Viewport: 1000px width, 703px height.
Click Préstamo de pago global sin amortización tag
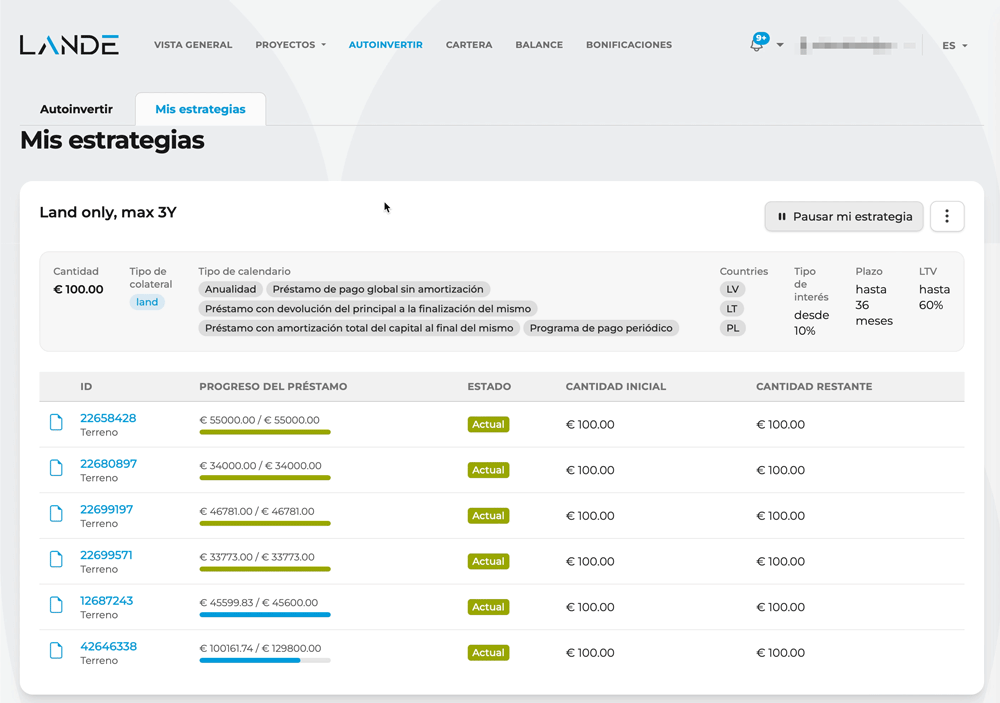(378, 289)
